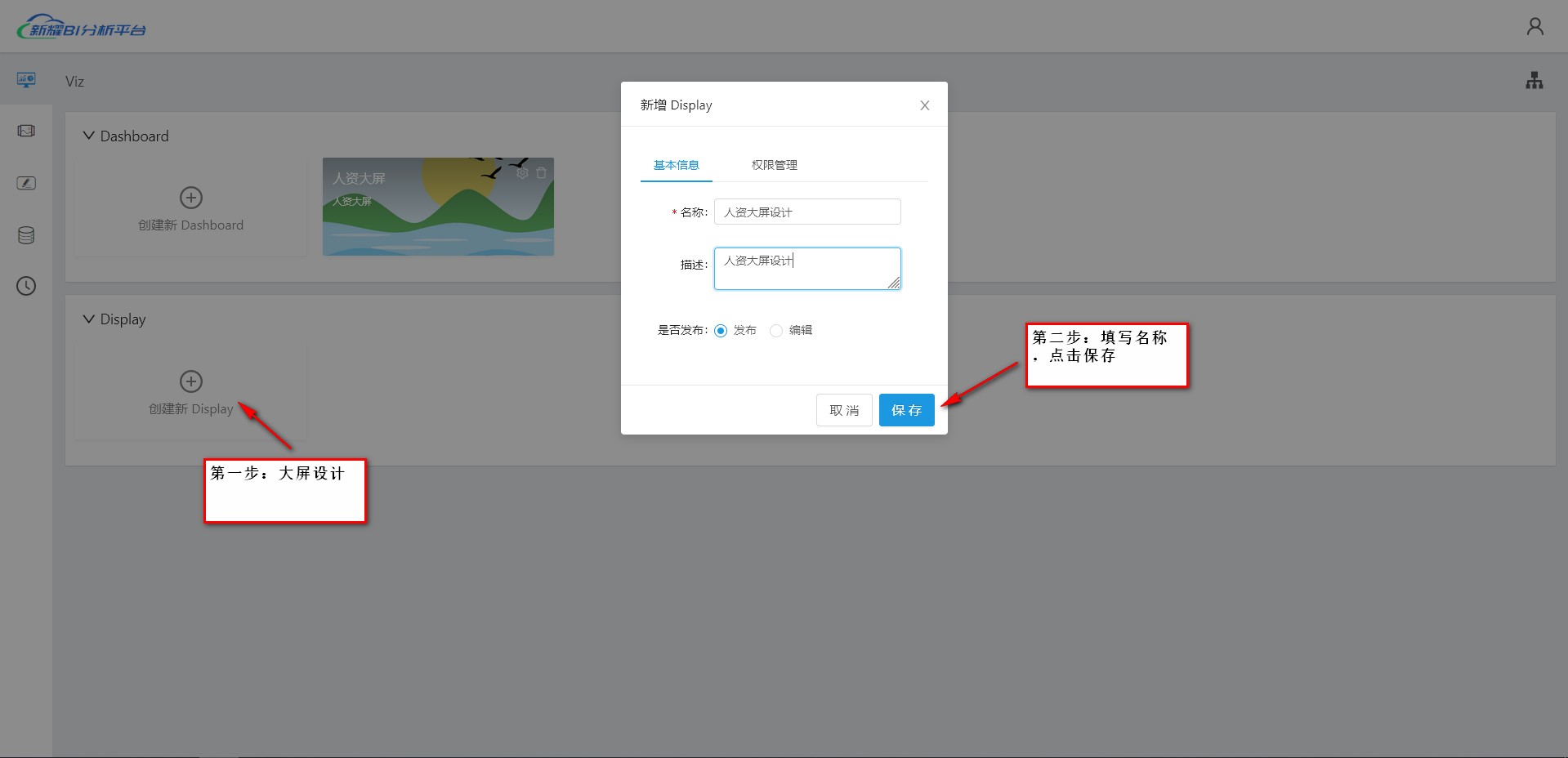Select the 基本信息 tab
This screenshot has height=758, width=1568.
tap(676, 165)
